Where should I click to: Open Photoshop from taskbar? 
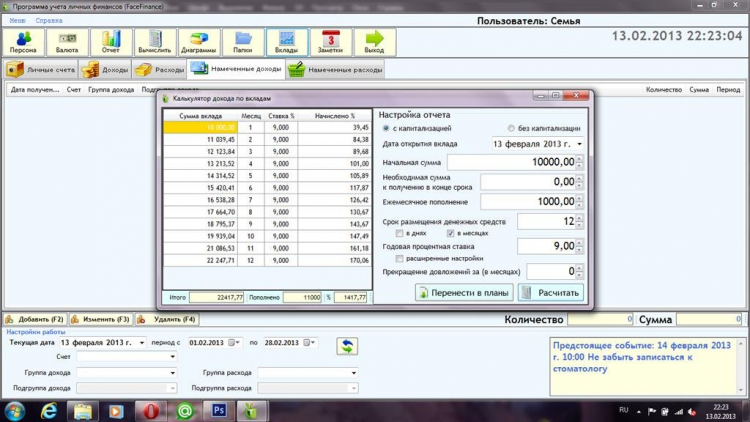click(x=219, y=411)
